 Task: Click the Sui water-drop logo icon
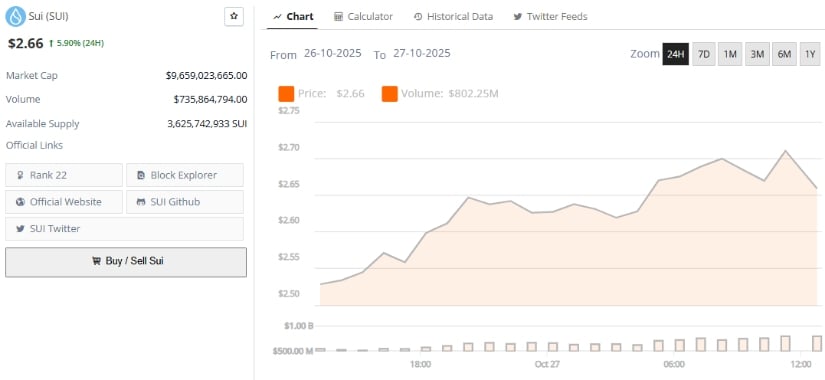(x=15, y=16)
